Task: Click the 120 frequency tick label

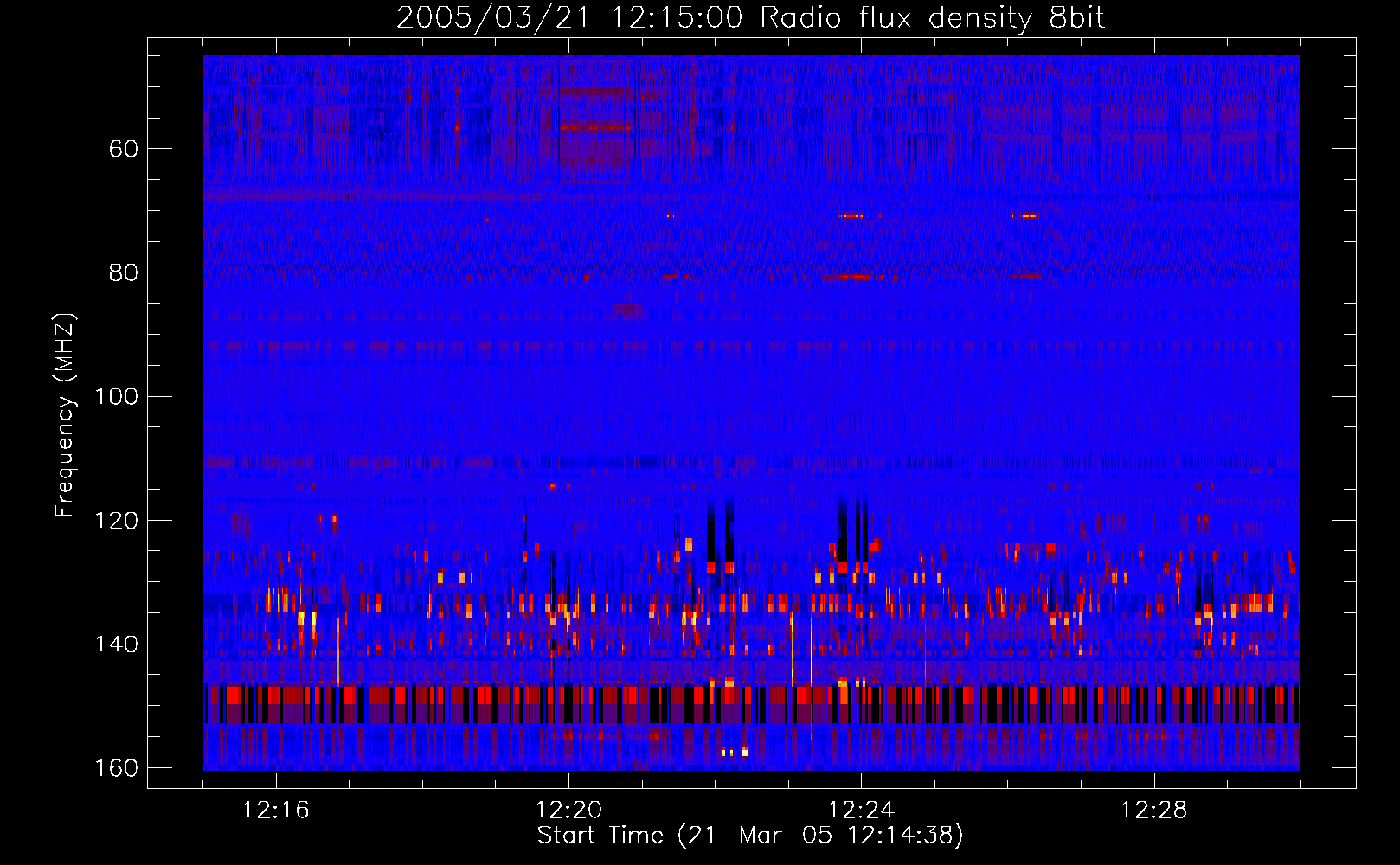Action: [117, 521]
